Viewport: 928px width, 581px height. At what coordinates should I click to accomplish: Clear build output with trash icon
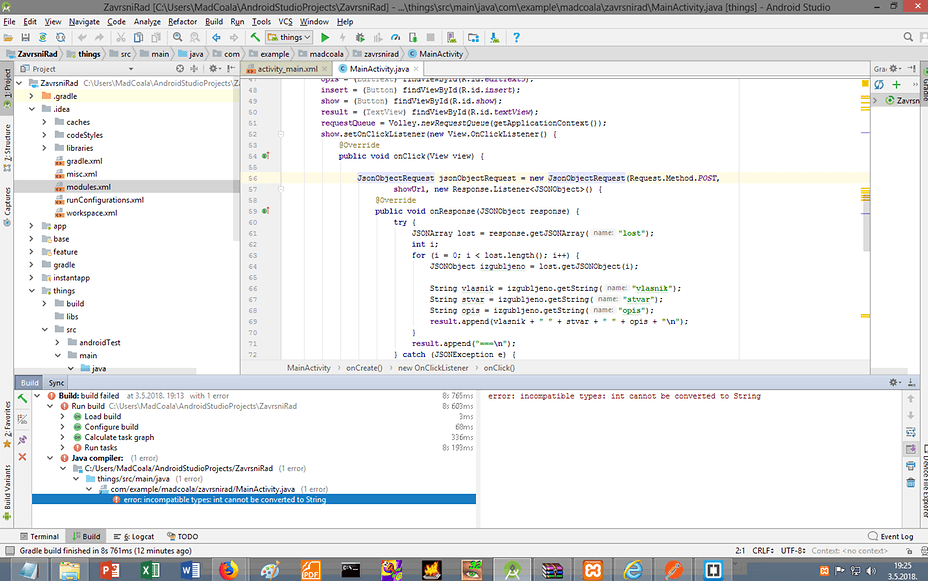pos(911,483)
